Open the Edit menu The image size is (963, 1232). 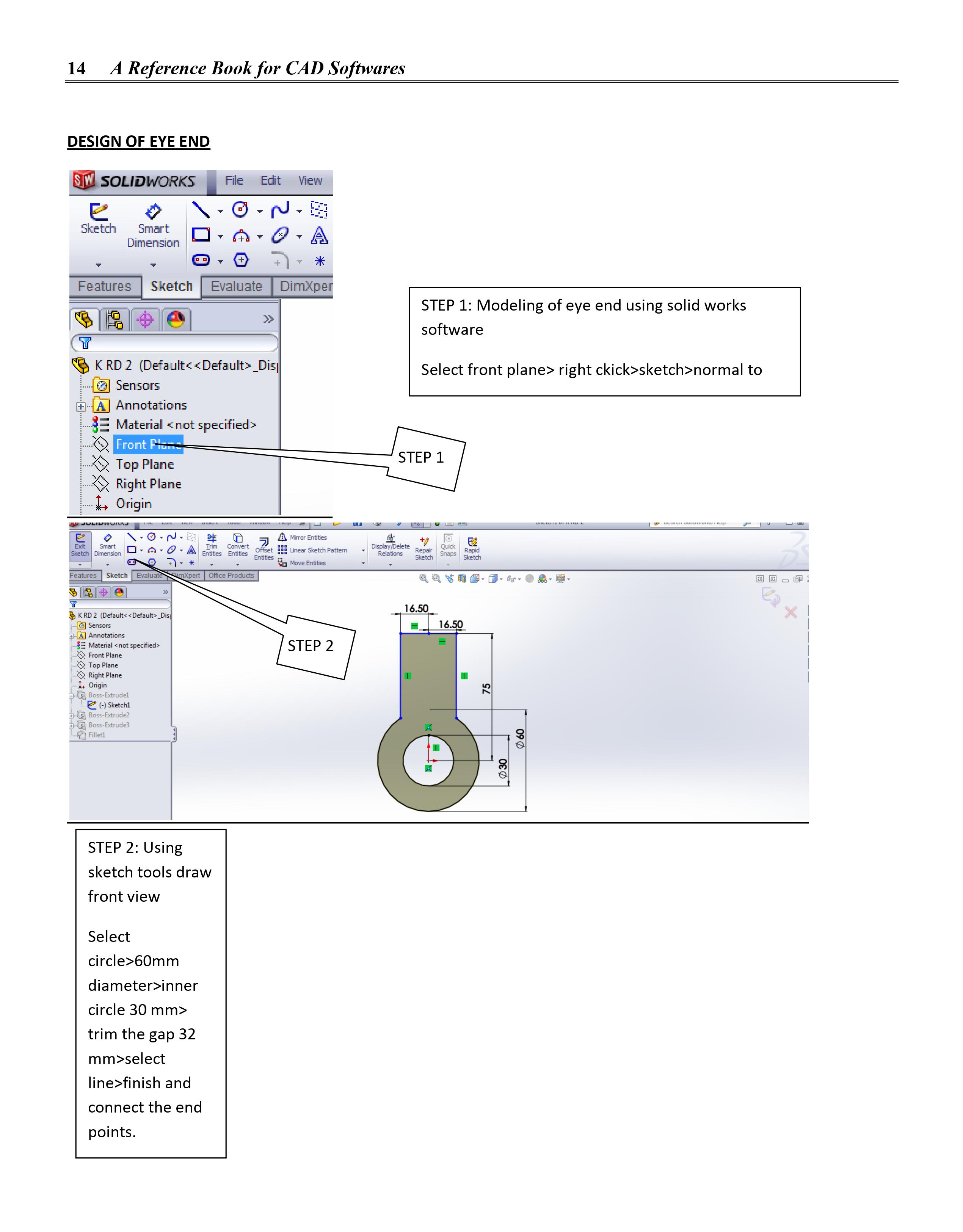pos(270,180)
